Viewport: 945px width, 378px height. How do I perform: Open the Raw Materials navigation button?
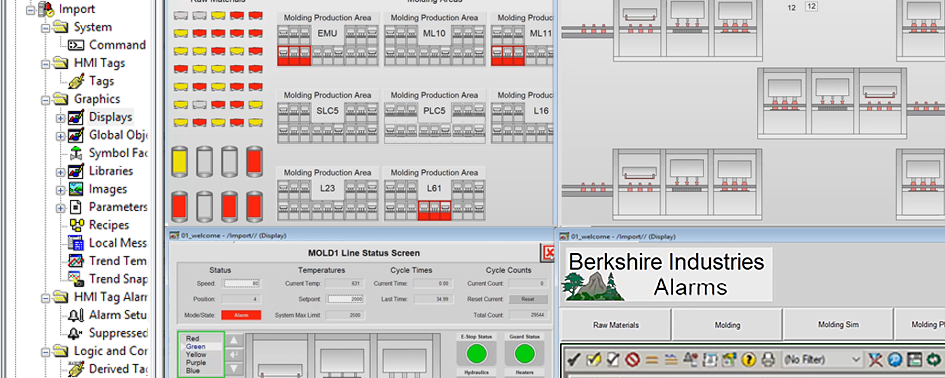(616, 325)
